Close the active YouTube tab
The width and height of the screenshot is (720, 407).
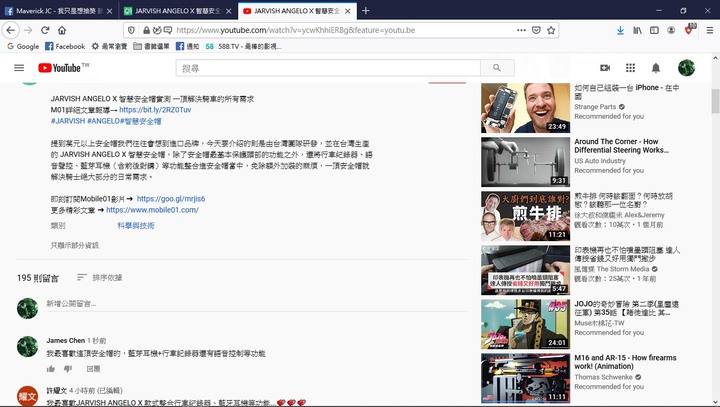pyautogui.click(x=348, y=11)
